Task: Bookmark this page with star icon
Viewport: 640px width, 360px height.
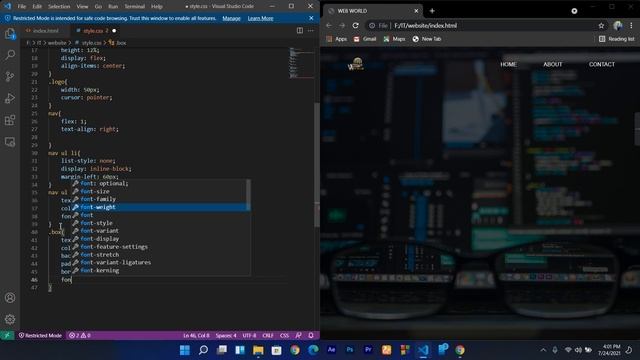Action: pyautogui.click(x=601, y=25)
